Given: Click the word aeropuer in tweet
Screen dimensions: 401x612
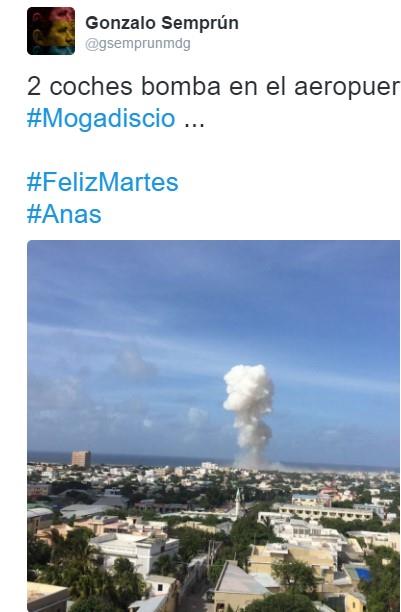Looking at the screenshot, I should (347, 87).
